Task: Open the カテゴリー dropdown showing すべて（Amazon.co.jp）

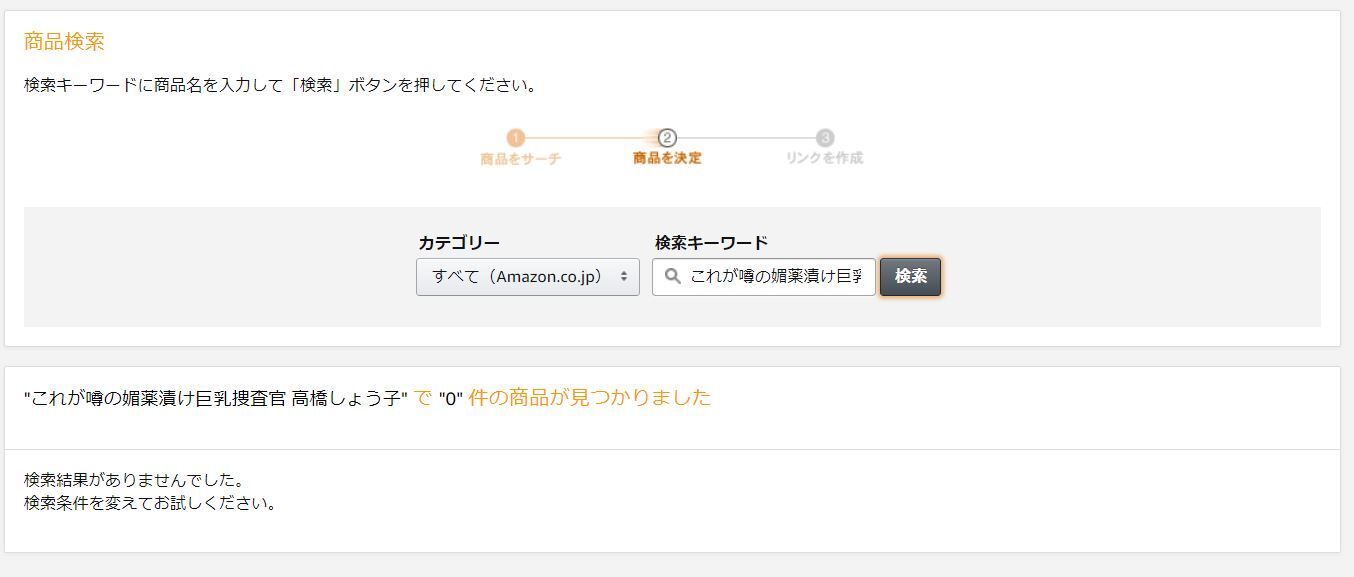Action: click(x=528, y=276)
